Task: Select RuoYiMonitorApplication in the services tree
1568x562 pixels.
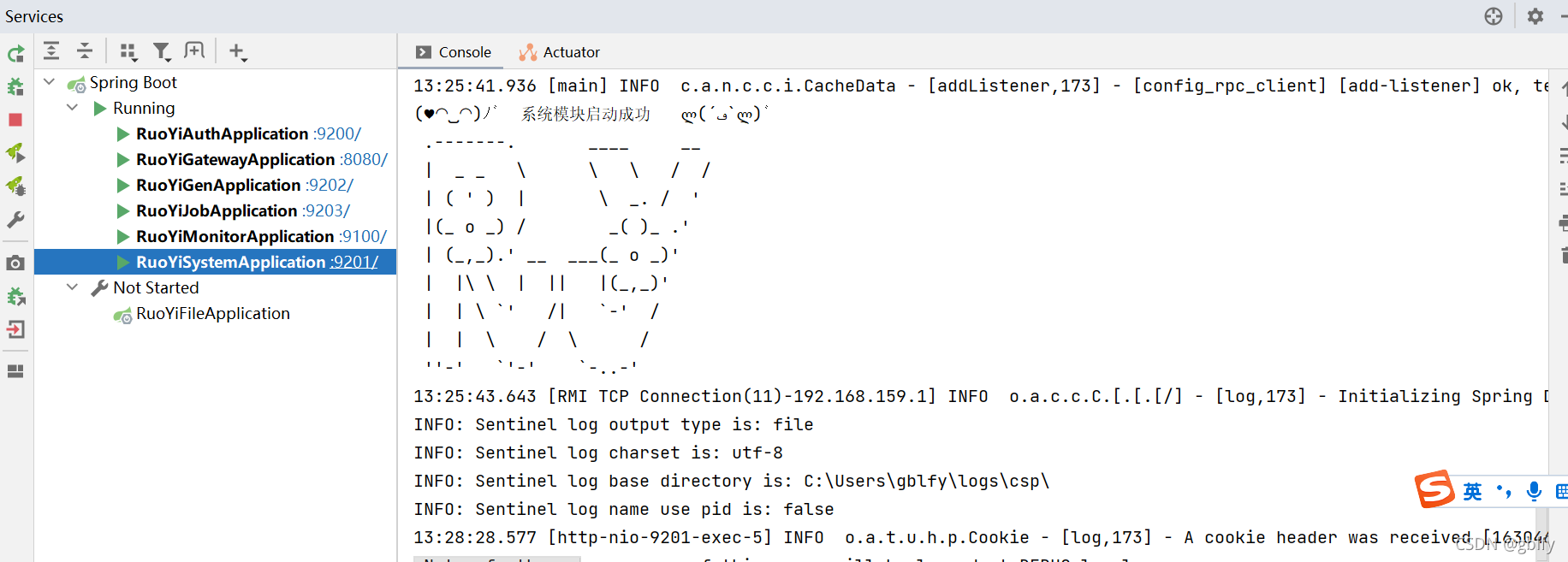Action: pyautogui.click(x=235, y=236)
